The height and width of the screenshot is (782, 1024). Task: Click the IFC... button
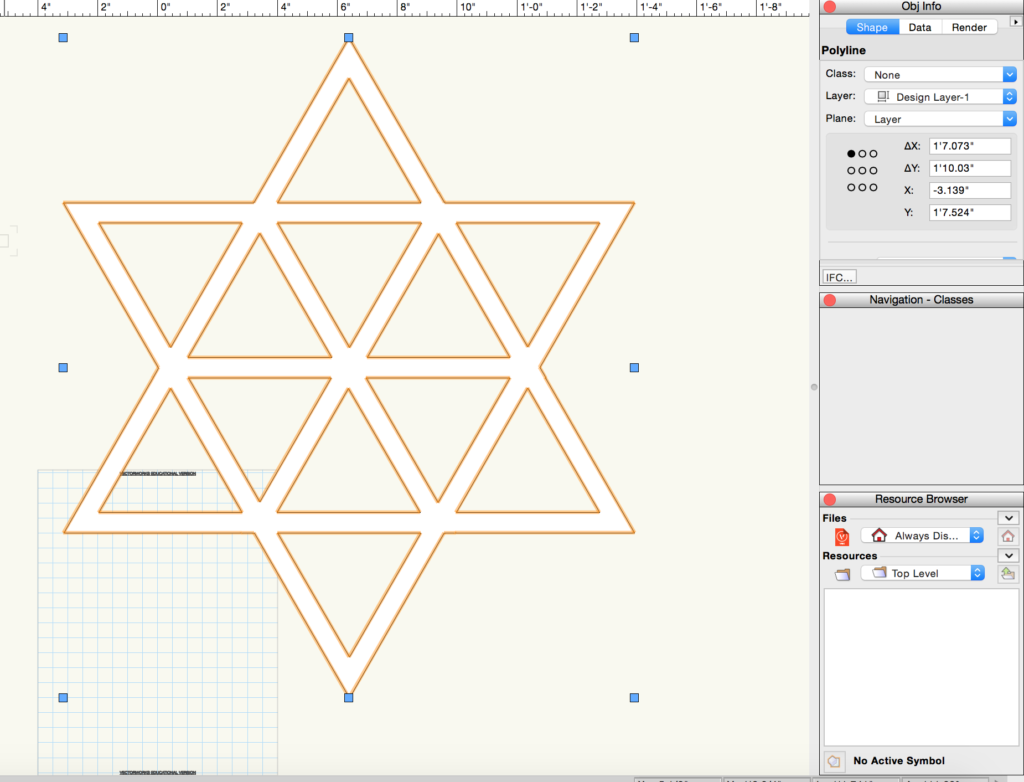pos(839,278)
